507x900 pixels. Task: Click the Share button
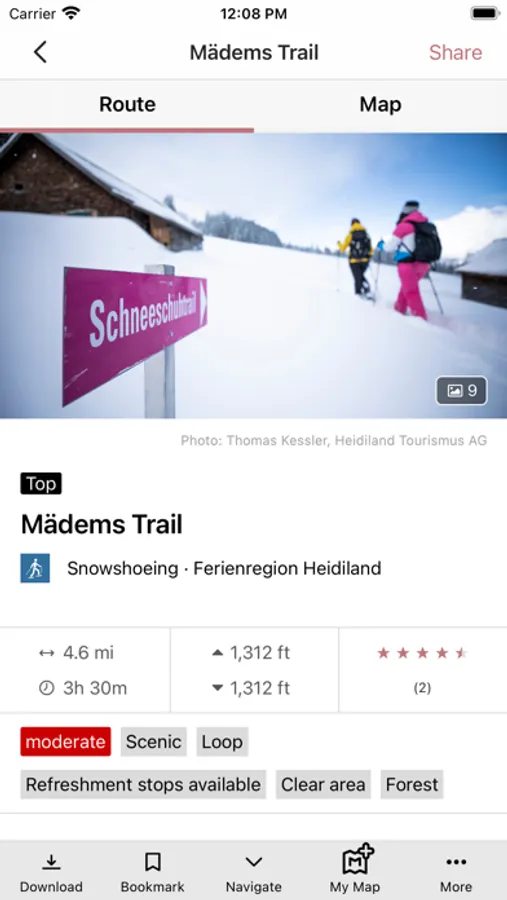pyautogui.click(x=456, y=52)
